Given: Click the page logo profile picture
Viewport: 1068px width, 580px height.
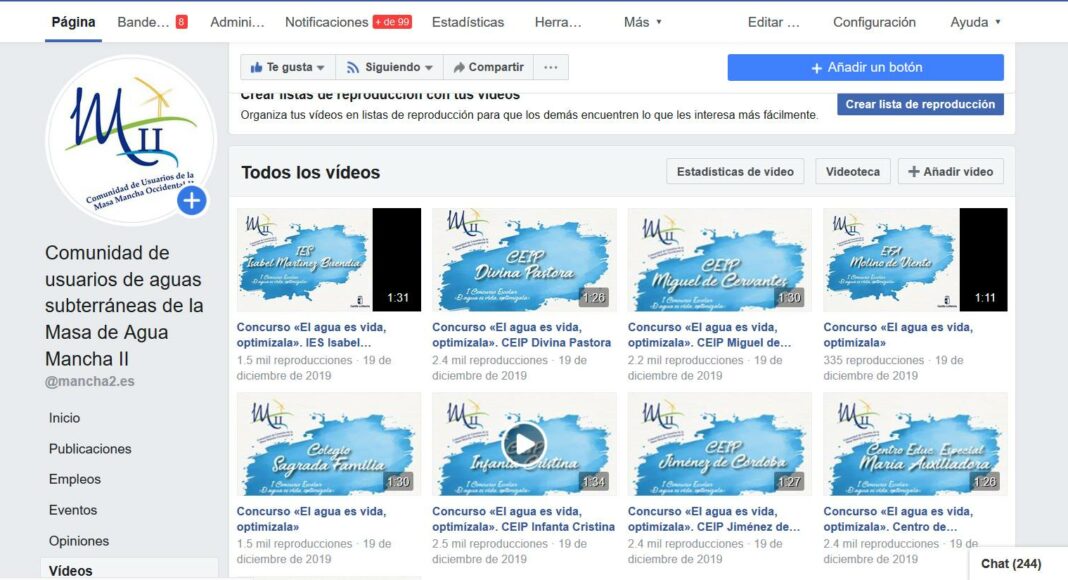Looking at the screenshot, I should [130, 140].
